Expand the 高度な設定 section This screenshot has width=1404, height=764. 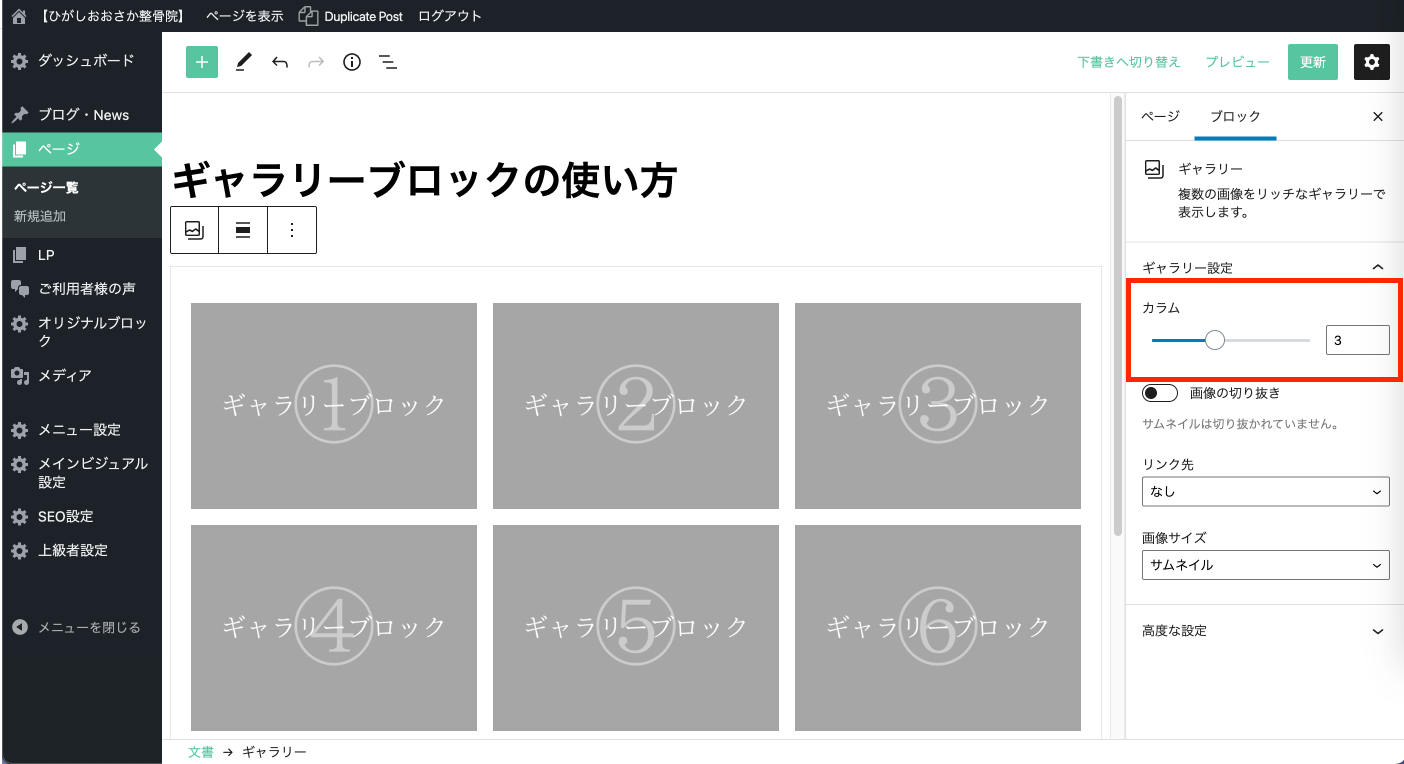tap(1265, 631)
